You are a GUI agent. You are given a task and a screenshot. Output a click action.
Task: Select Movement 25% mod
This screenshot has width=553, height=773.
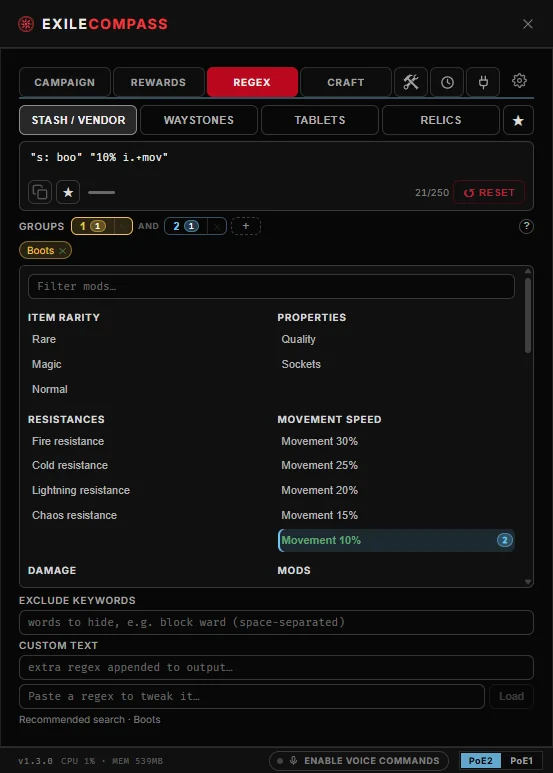319,465
